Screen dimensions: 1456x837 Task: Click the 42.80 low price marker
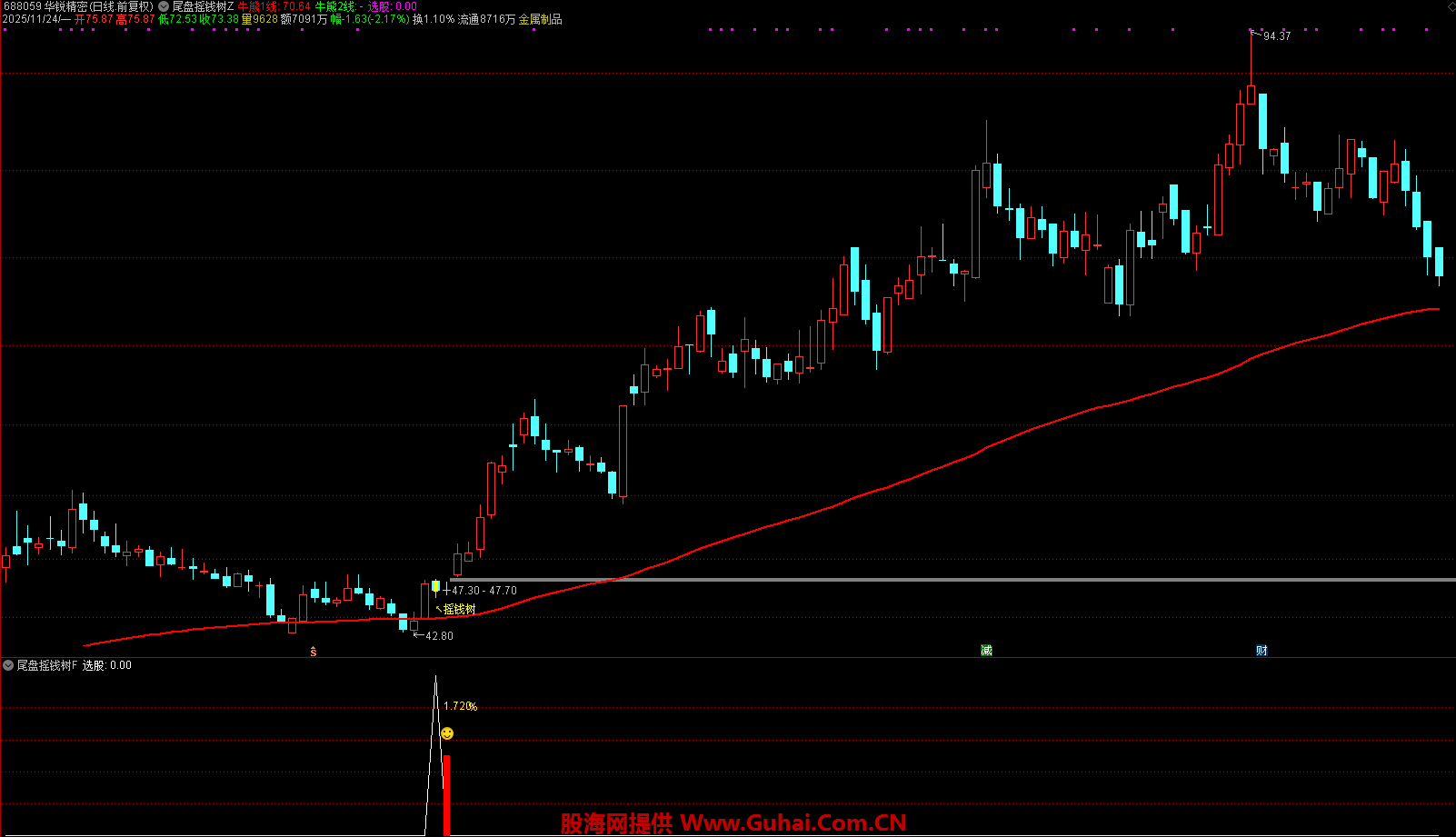438,636
